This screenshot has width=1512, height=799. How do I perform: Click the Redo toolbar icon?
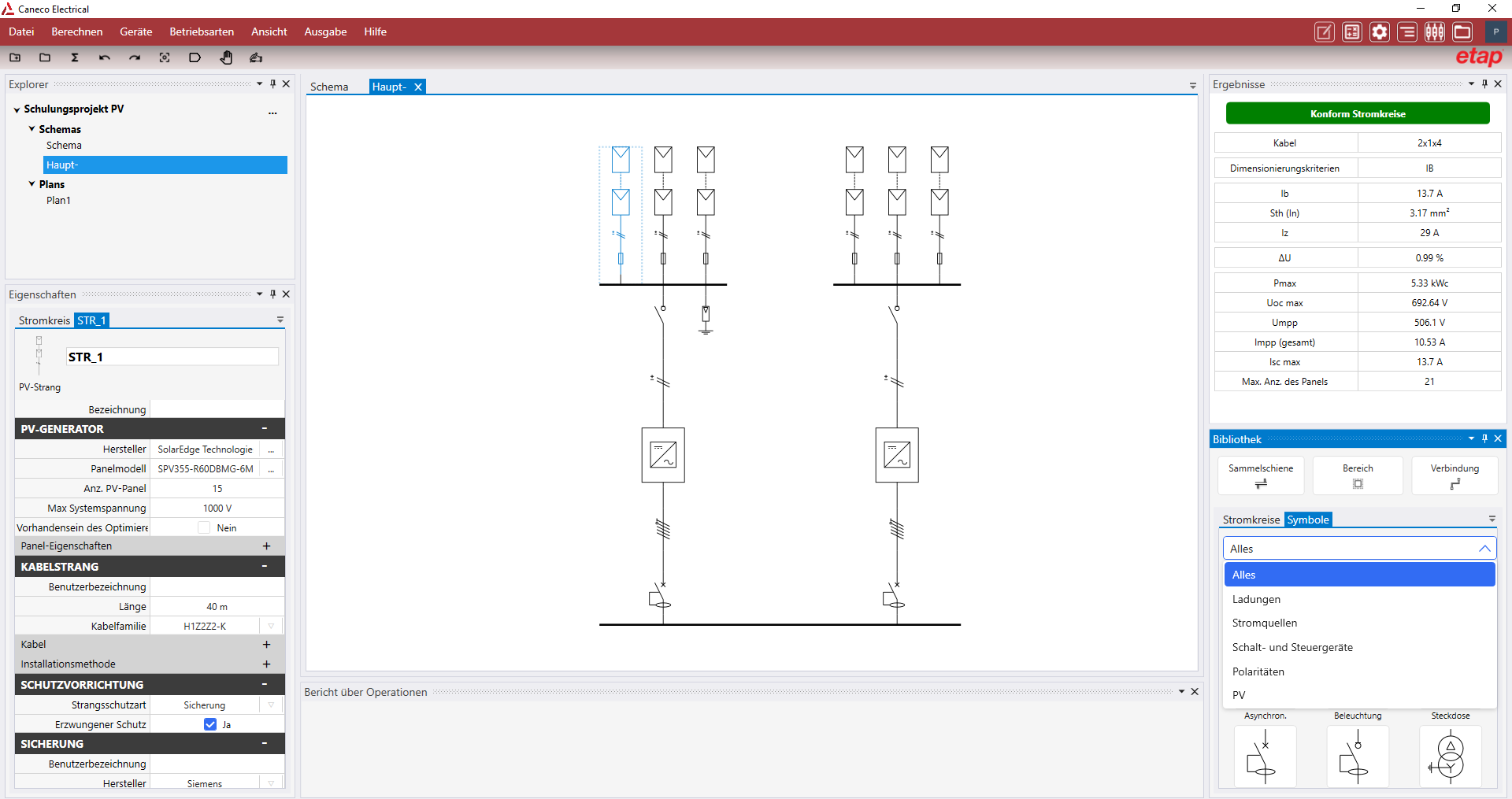point(134,57)
